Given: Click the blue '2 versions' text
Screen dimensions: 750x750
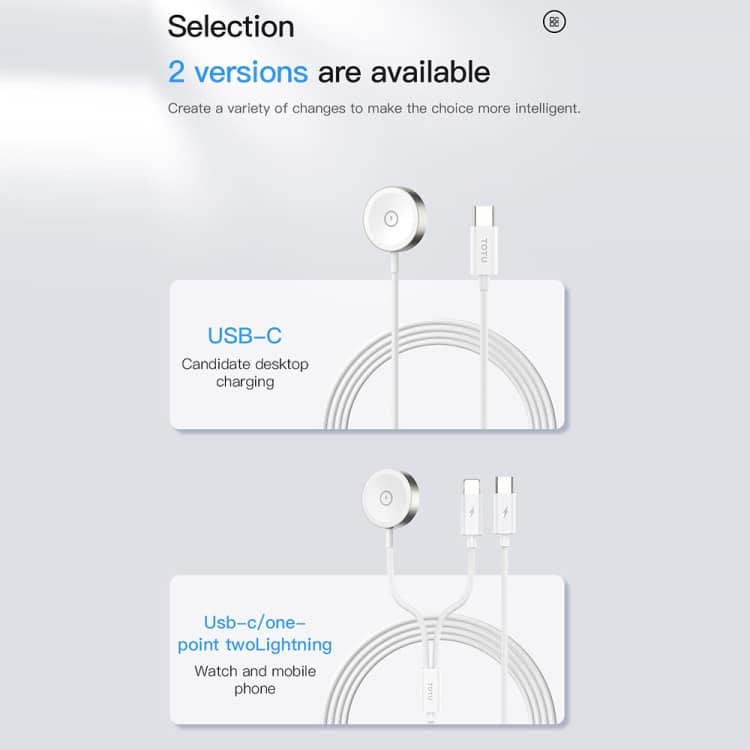Looking at the screenshot, I should pyautogui.click(x=238, y=72).
